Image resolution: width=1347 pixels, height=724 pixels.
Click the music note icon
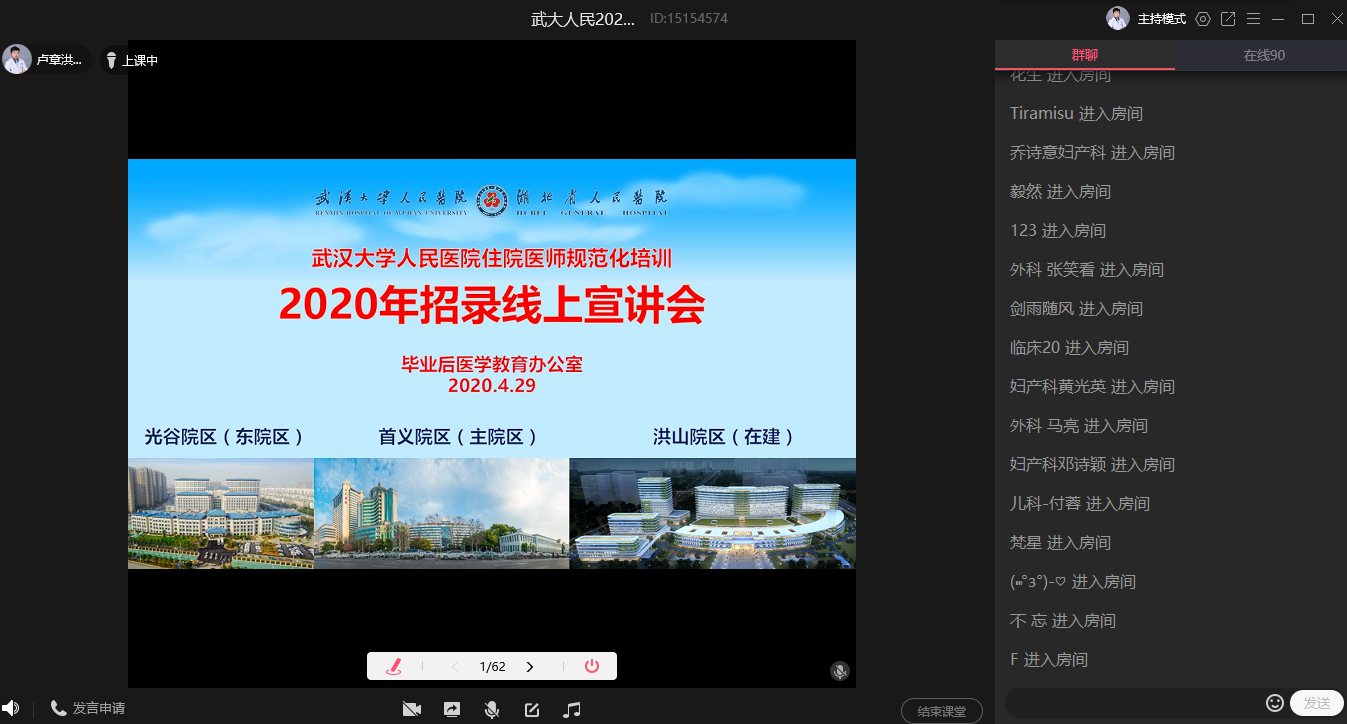tap(572, 709)
